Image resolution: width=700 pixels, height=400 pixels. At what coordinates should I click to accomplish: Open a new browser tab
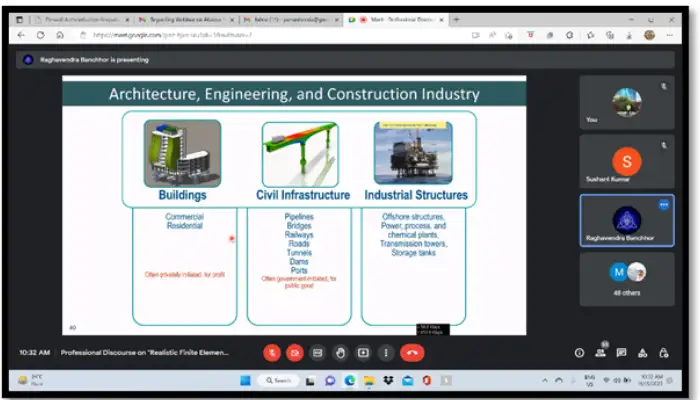(457, 19)
